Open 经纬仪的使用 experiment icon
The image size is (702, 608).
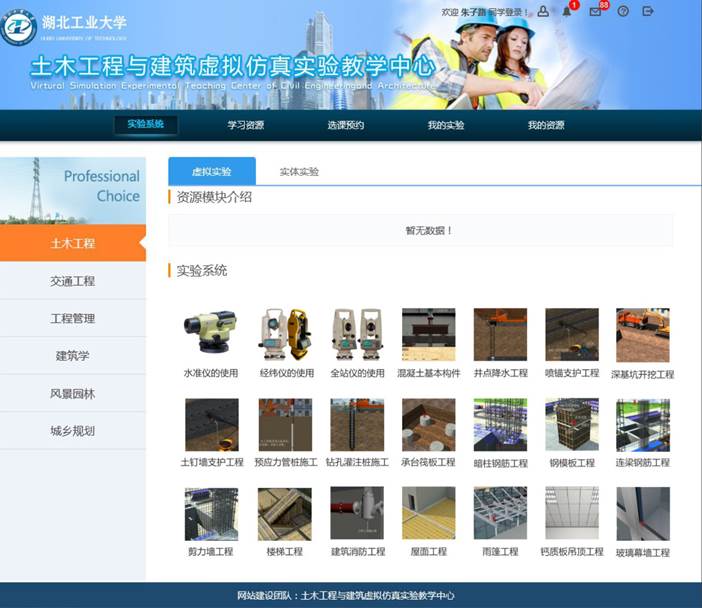coord(286,335)
